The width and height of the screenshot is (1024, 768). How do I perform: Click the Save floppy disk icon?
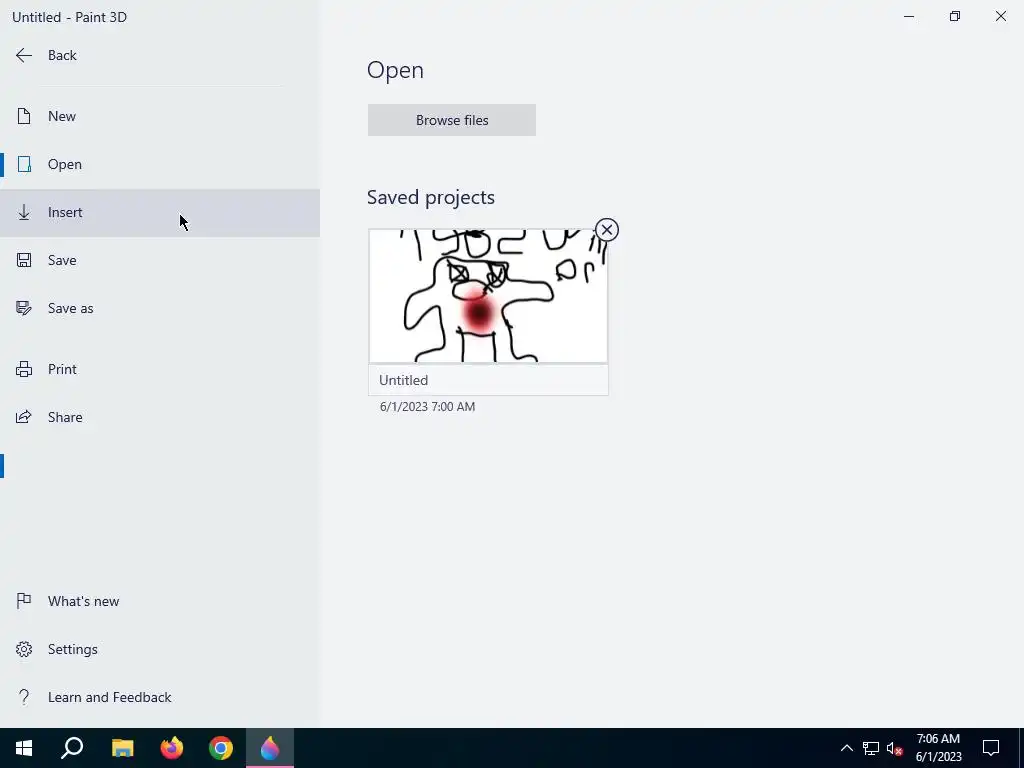(24, 260)
